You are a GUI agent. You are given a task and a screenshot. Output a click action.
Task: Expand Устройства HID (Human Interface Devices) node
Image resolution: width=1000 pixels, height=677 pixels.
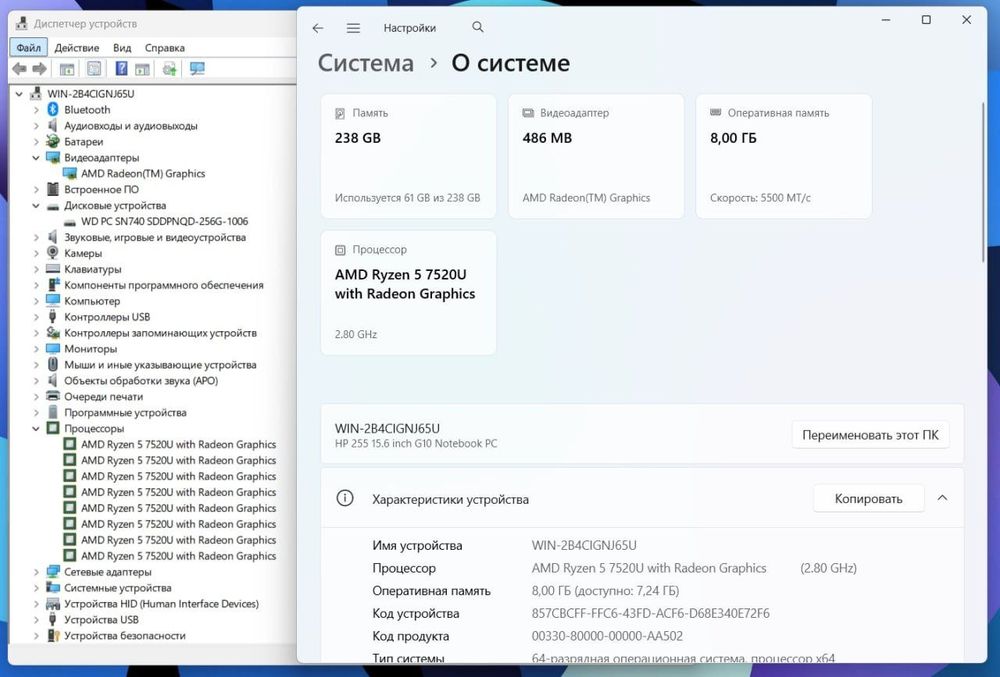pyautogui.click(x=36, y=604)
